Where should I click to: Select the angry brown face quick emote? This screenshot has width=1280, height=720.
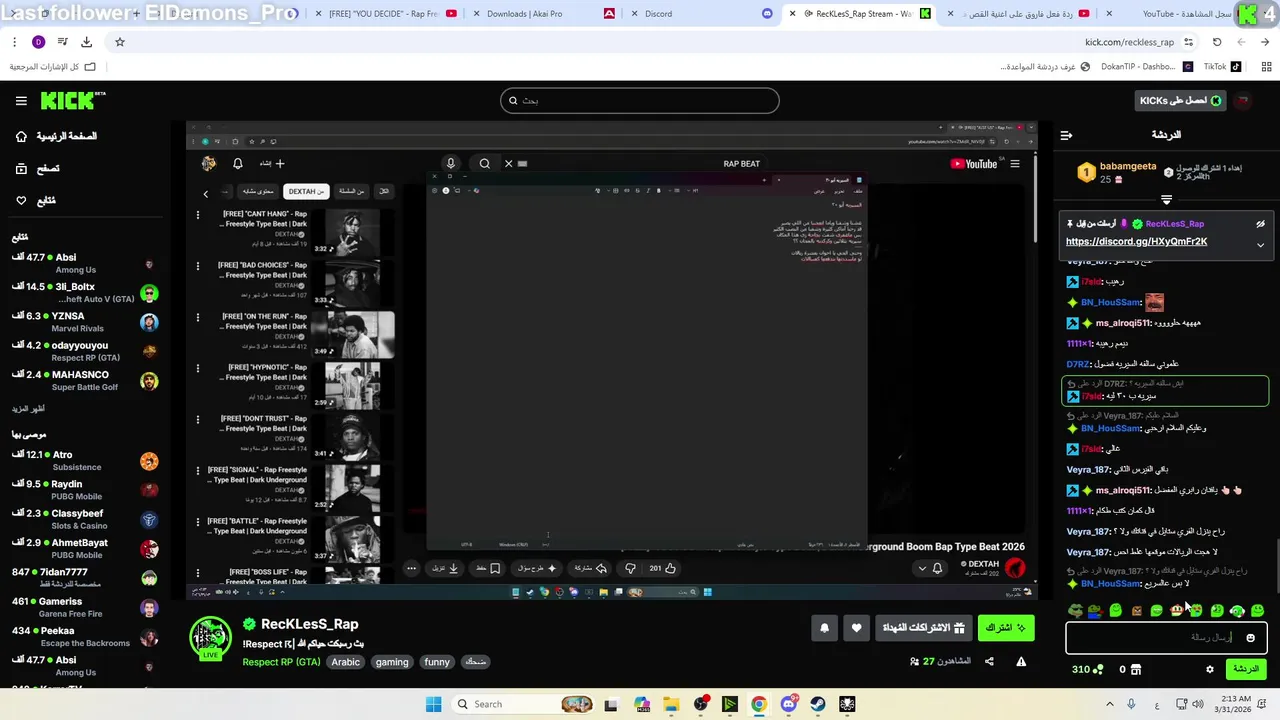(x=1136, y=610)
